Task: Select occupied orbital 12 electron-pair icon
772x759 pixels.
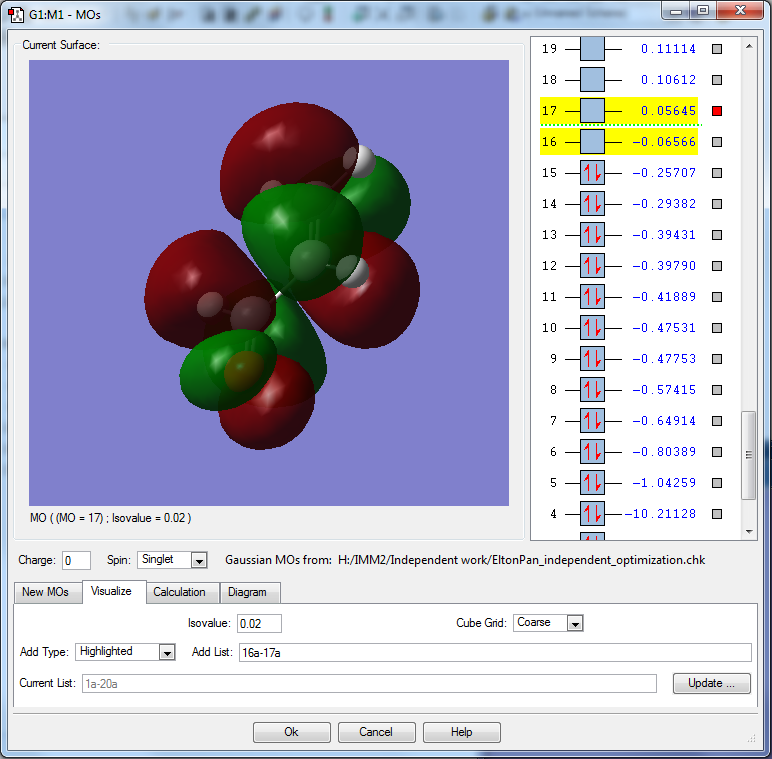Action: pos(592,266)
